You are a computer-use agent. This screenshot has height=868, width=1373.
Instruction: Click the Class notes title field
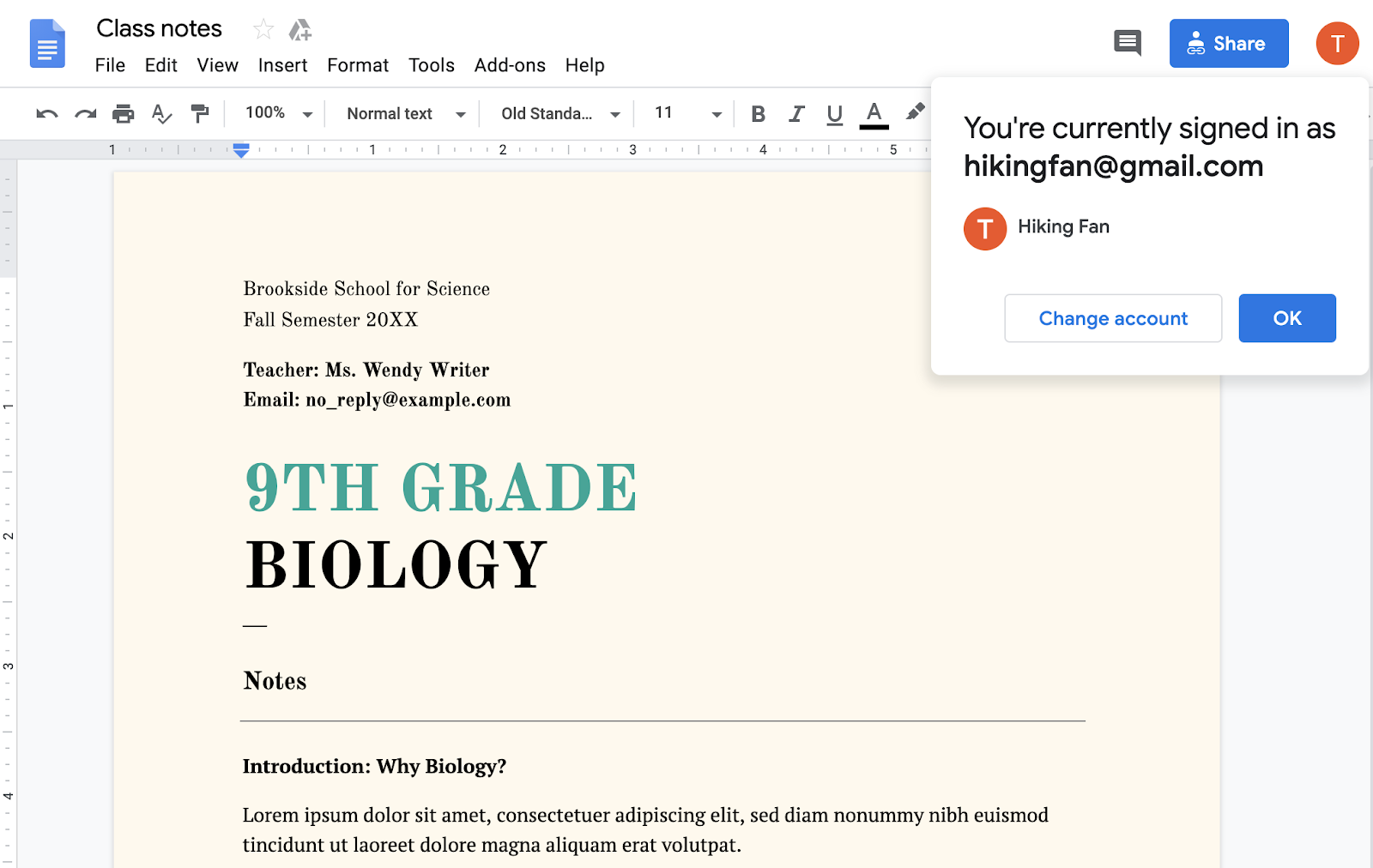[159, 28]
